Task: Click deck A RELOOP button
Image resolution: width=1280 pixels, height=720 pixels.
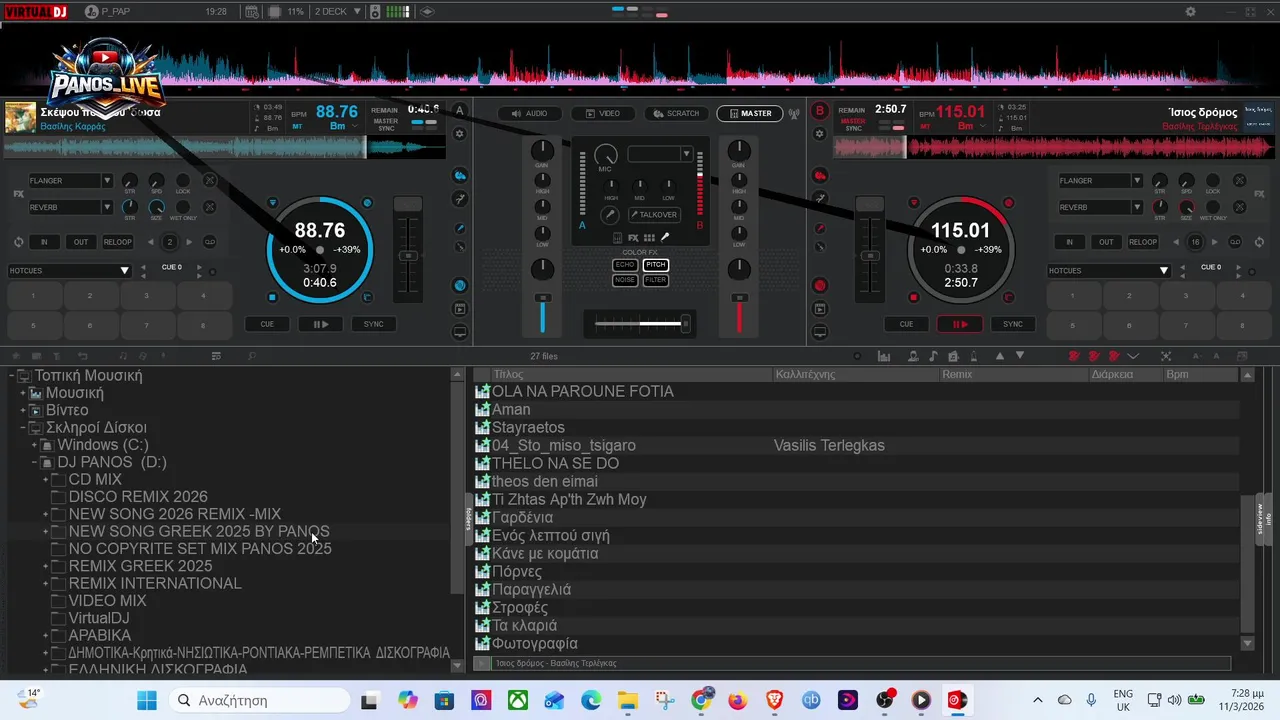Action: coord(117,242)
